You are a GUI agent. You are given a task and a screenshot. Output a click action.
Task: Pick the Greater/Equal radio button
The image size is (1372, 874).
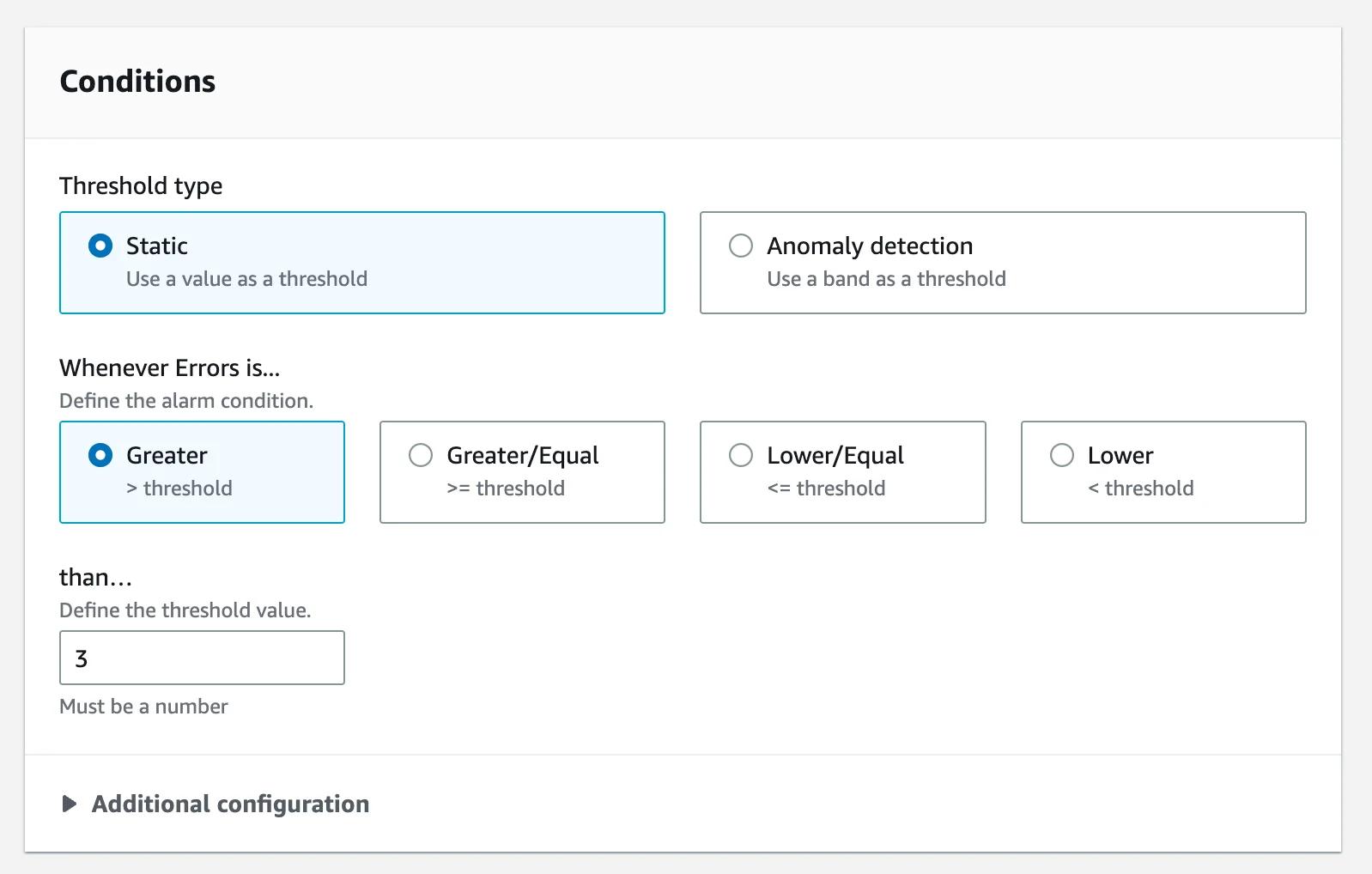[x=421, y=456]
